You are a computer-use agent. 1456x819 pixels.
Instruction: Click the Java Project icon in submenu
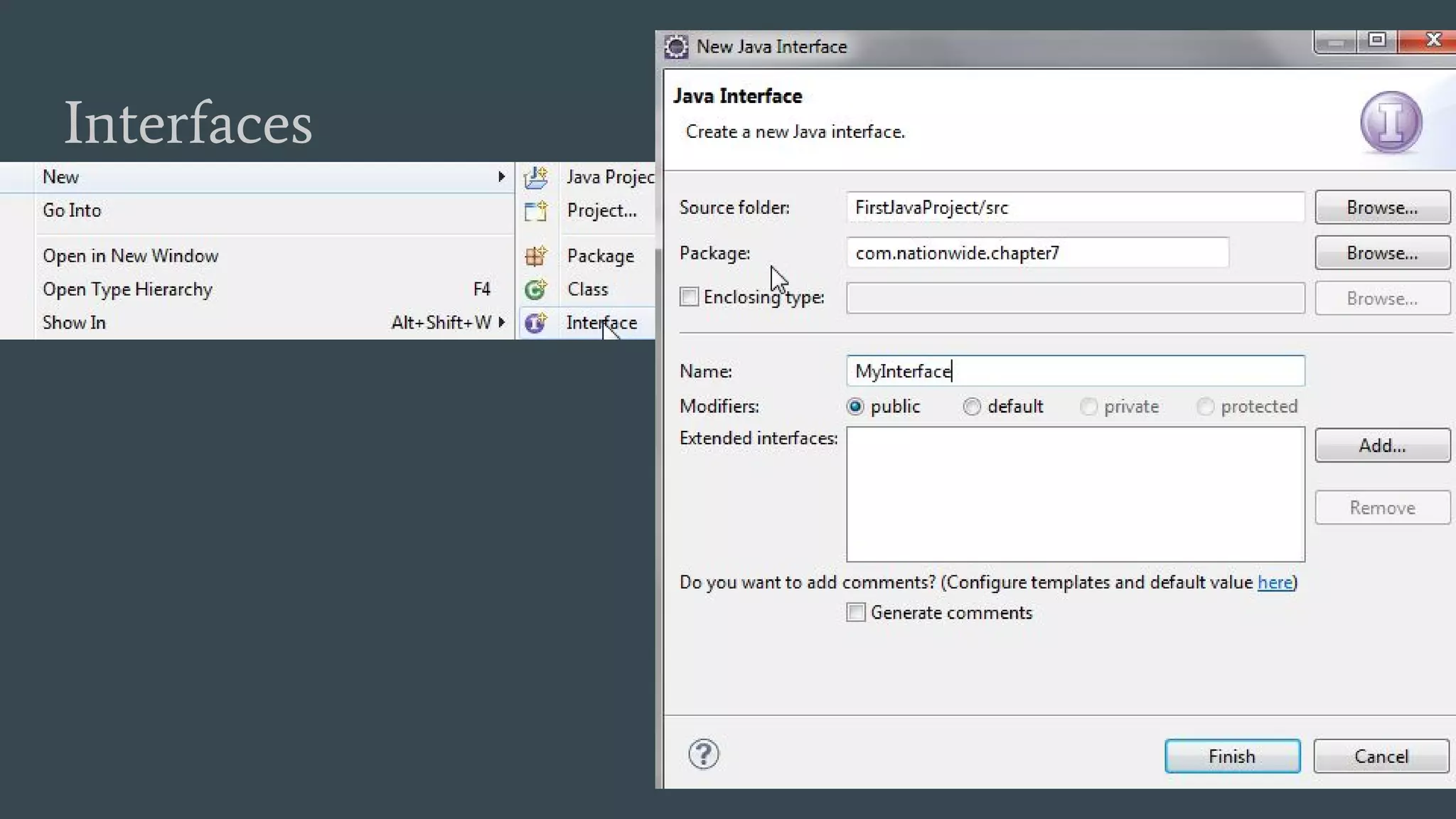(x=536, y=177)
